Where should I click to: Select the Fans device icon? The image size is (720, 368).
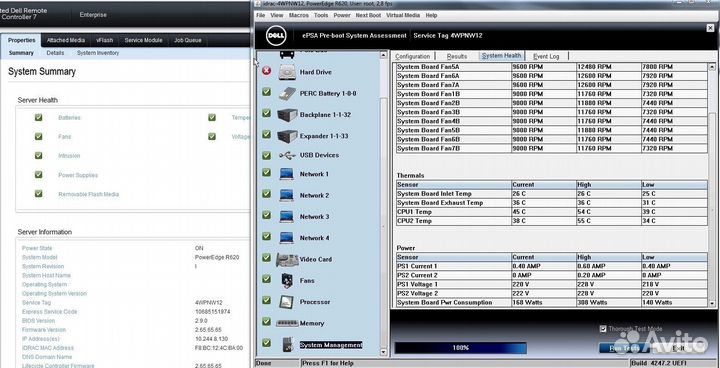point(287,280)
